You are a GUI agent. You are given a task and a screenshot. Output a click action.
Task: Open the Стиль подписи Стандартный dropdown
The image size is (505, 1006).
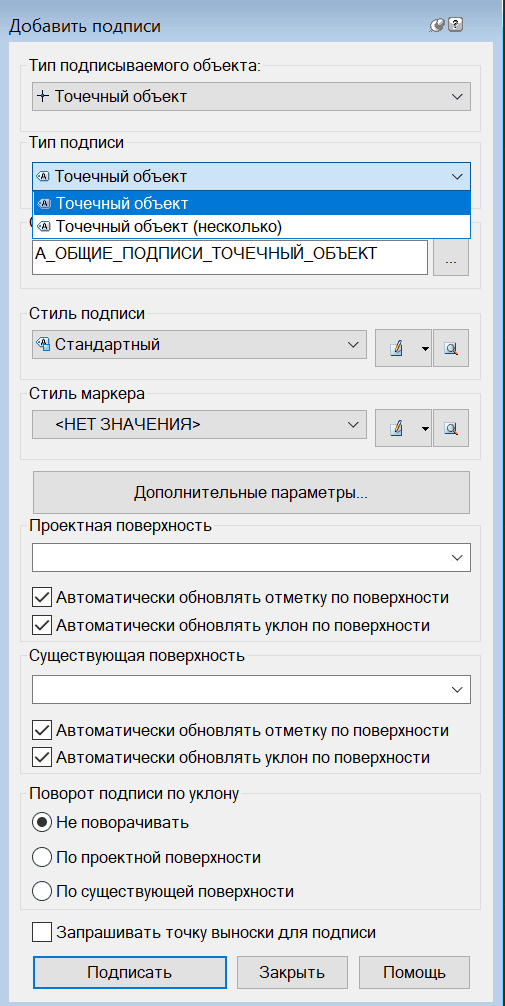pyautogui.click(x=200, y=345)
